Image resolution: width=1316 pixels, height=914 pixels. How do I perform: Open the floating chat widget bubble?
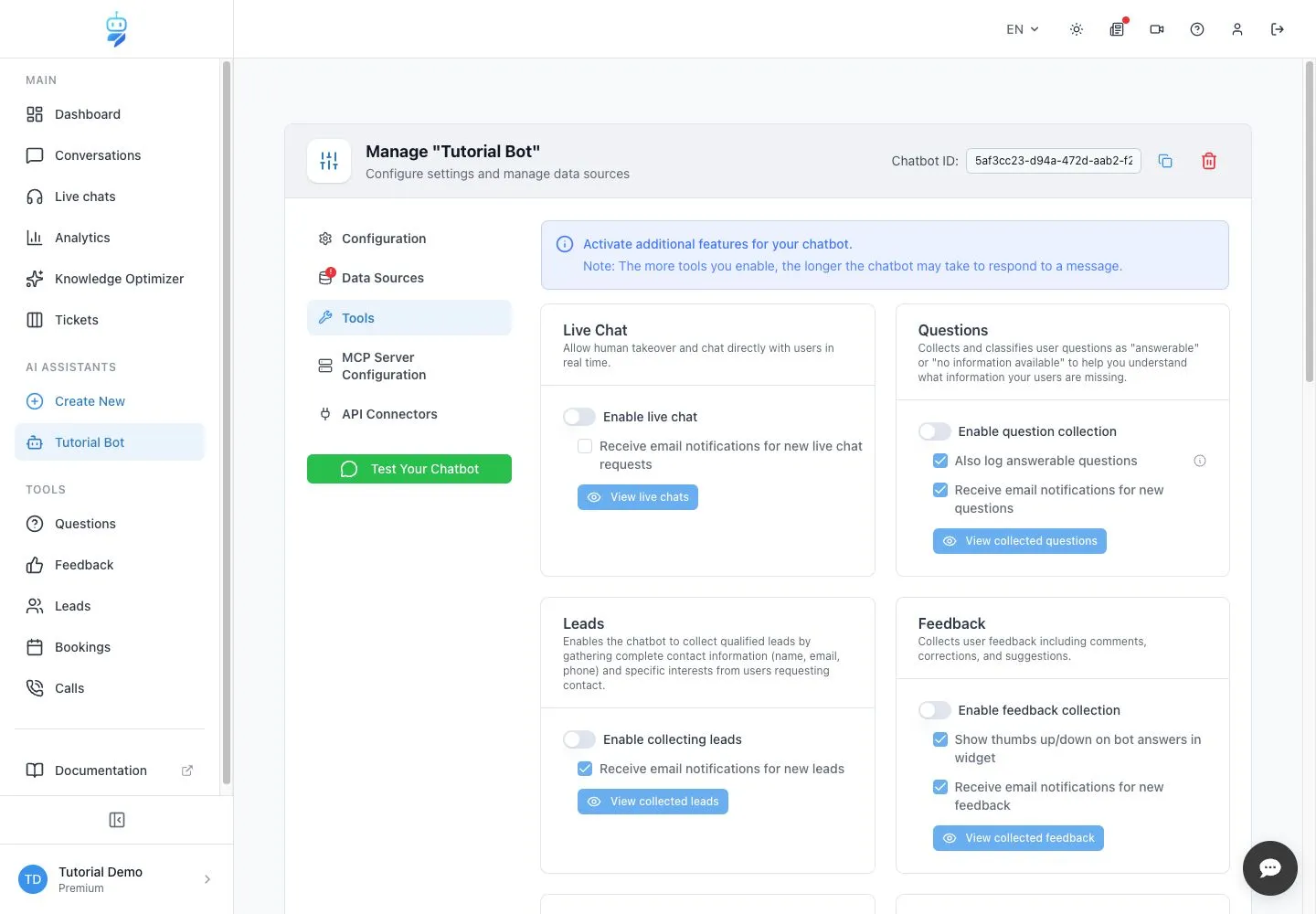pyautogui.click(x=1270, y=868)
